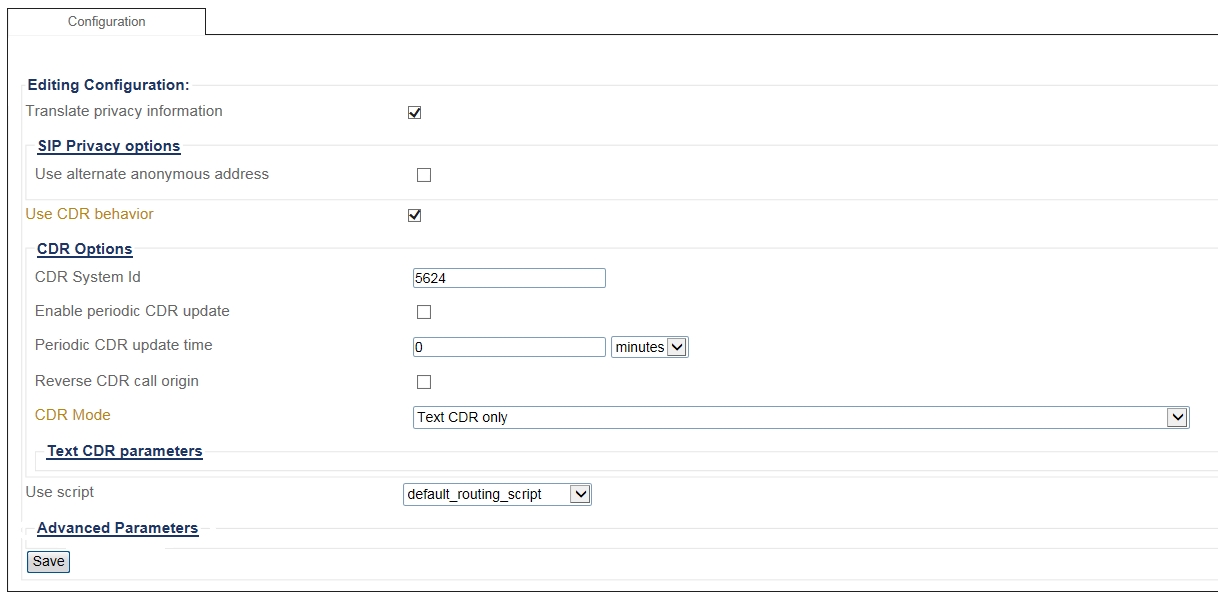Click the Translate privacy information label

[x=124, y=111]
